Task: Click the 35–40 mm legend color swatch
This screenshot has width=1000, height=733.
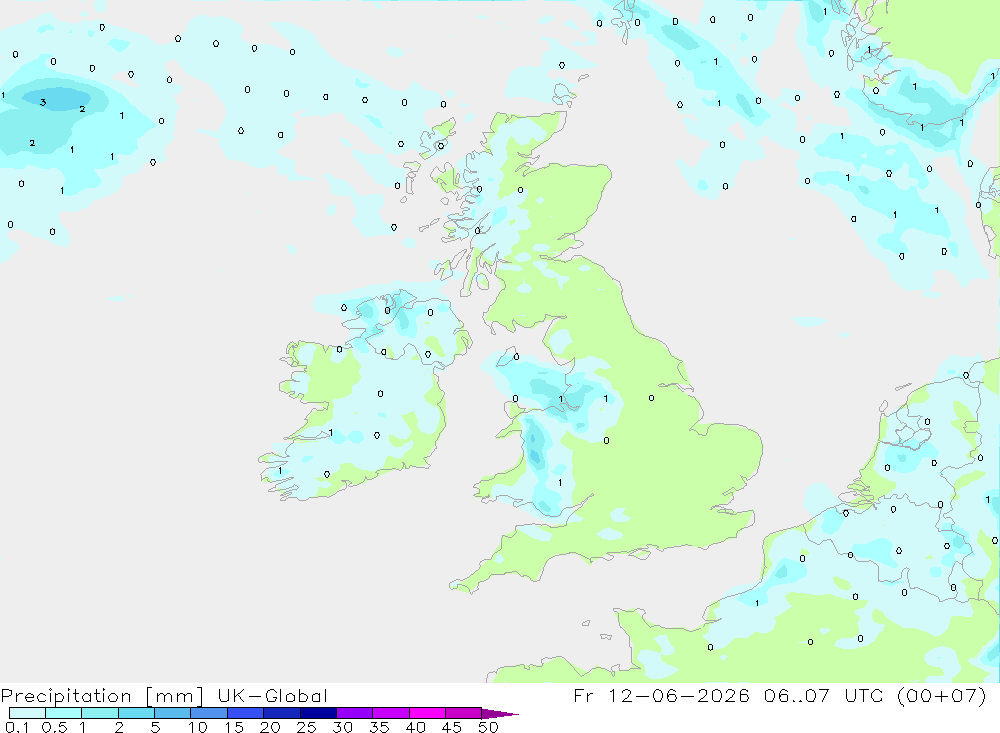Action: tap(391, 713)
